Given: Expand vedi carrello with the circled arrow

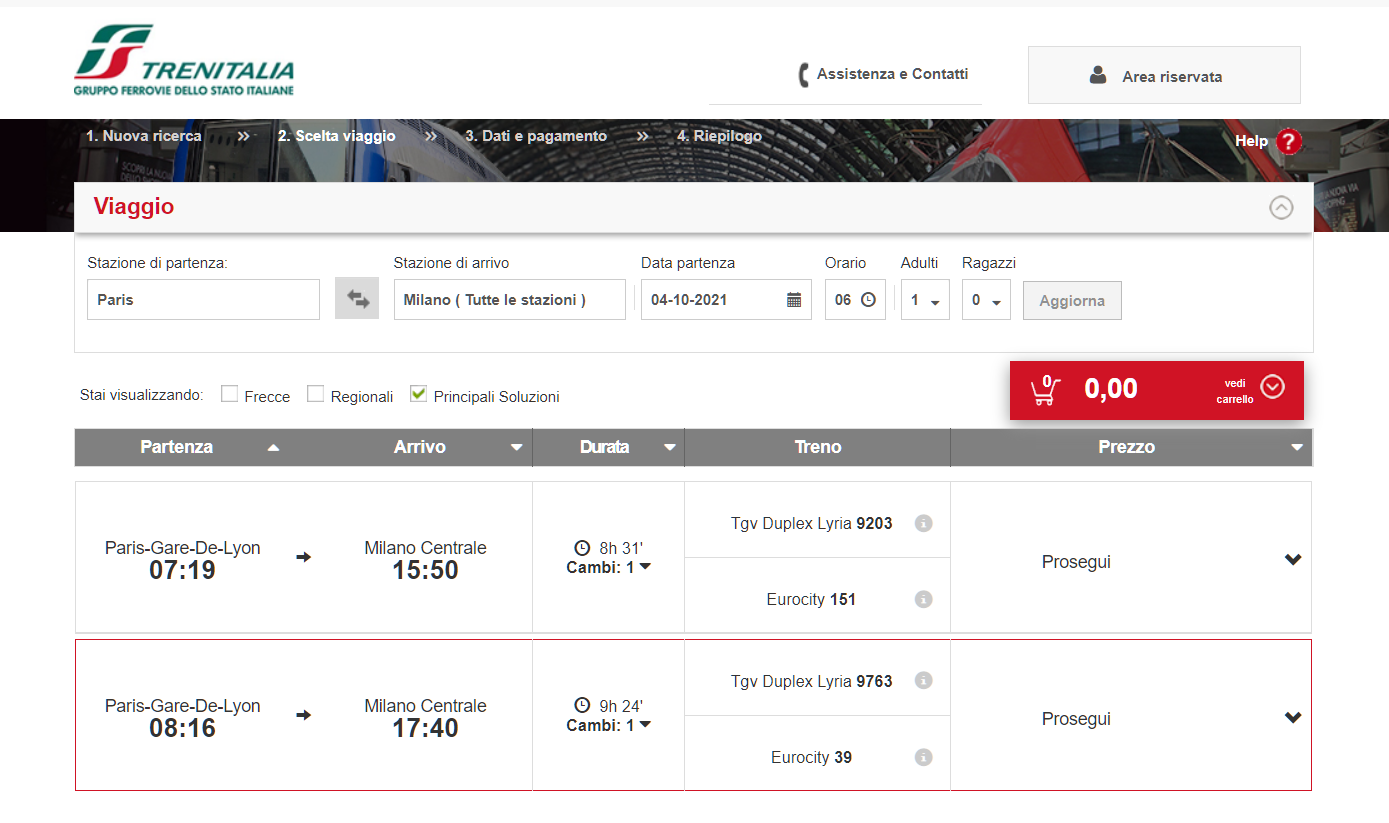Looking at the screenshot, I should (x=1272, y=387).
